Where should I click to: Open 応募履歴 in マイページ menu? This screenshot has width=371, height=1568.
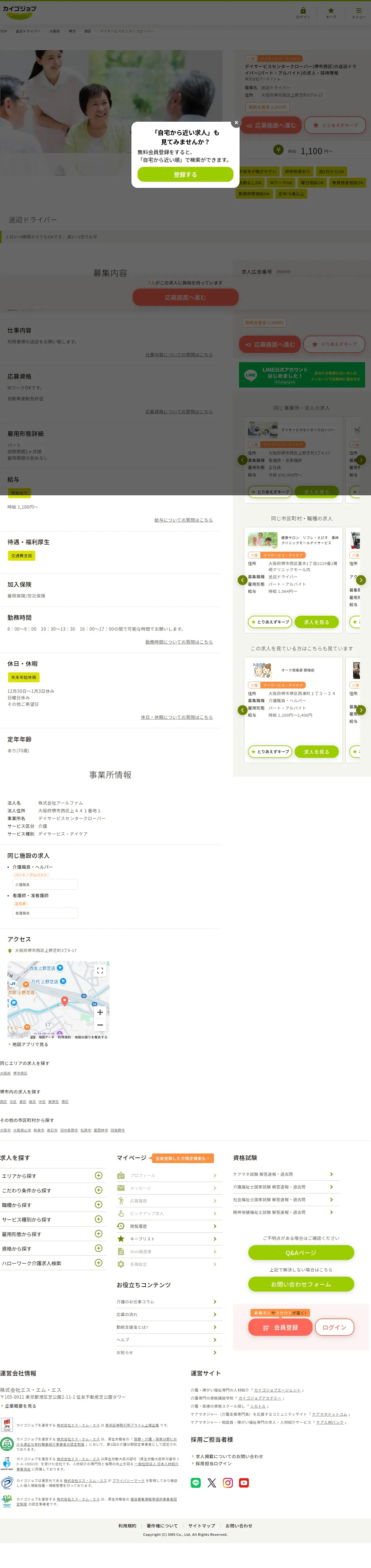pyautogui.click(x=169, y=1200)
